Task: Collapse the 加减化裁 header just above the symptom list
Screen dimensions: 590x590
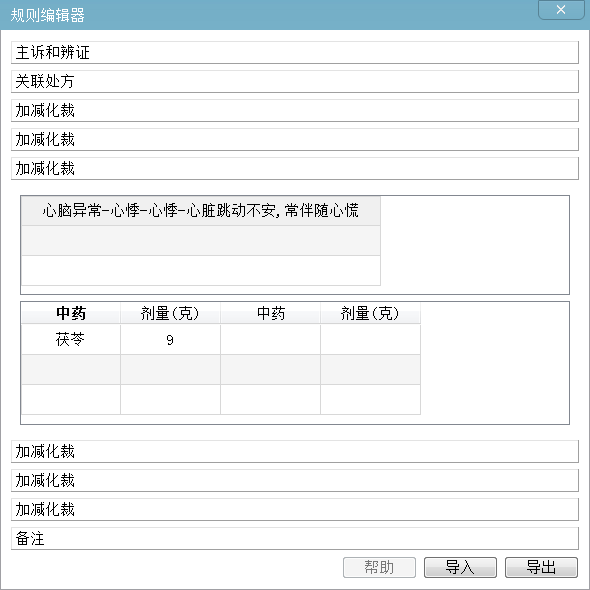Action: point(295,169)
